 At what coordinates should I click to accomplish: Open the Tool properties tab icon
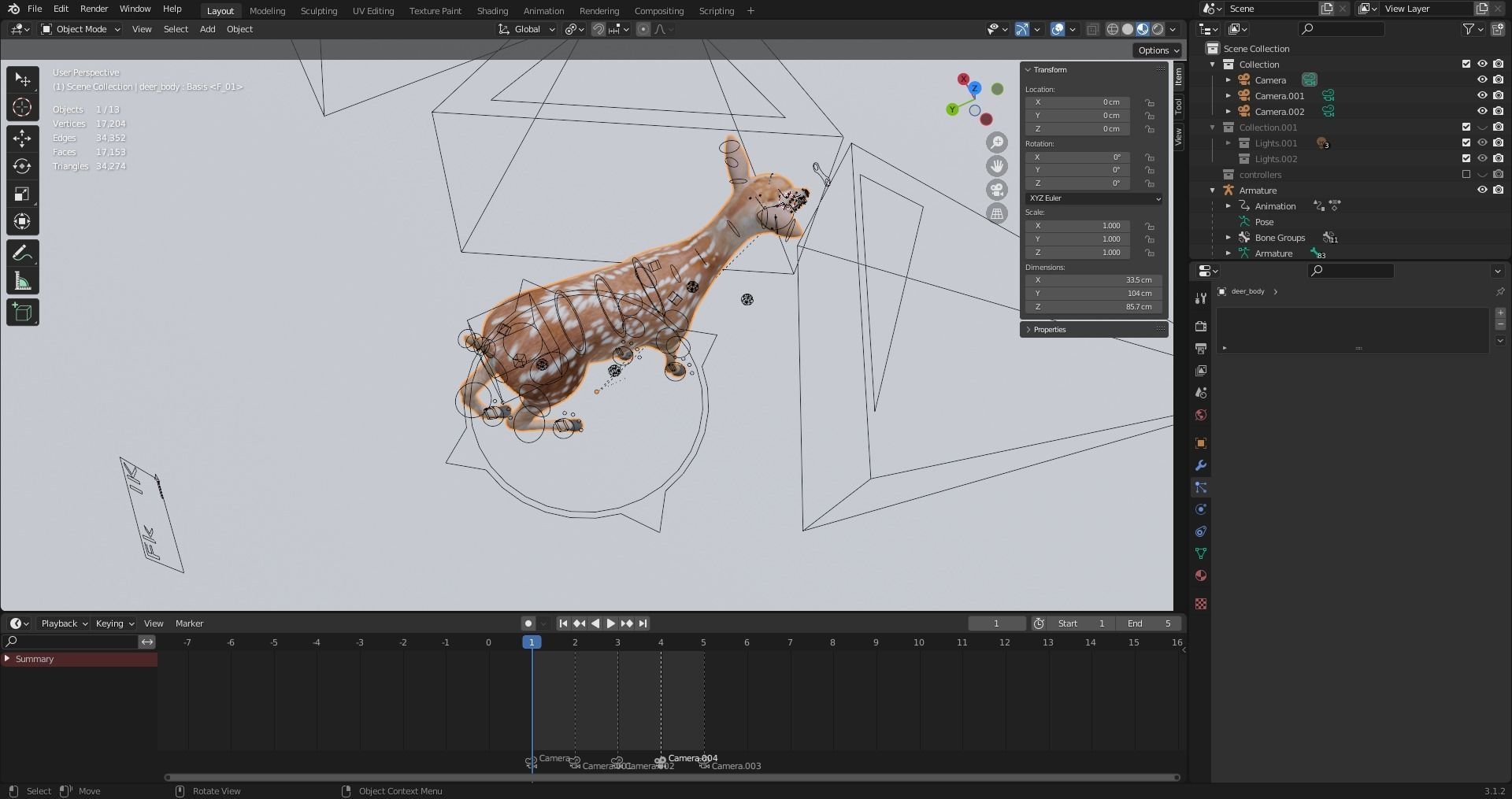point(1201,298)
